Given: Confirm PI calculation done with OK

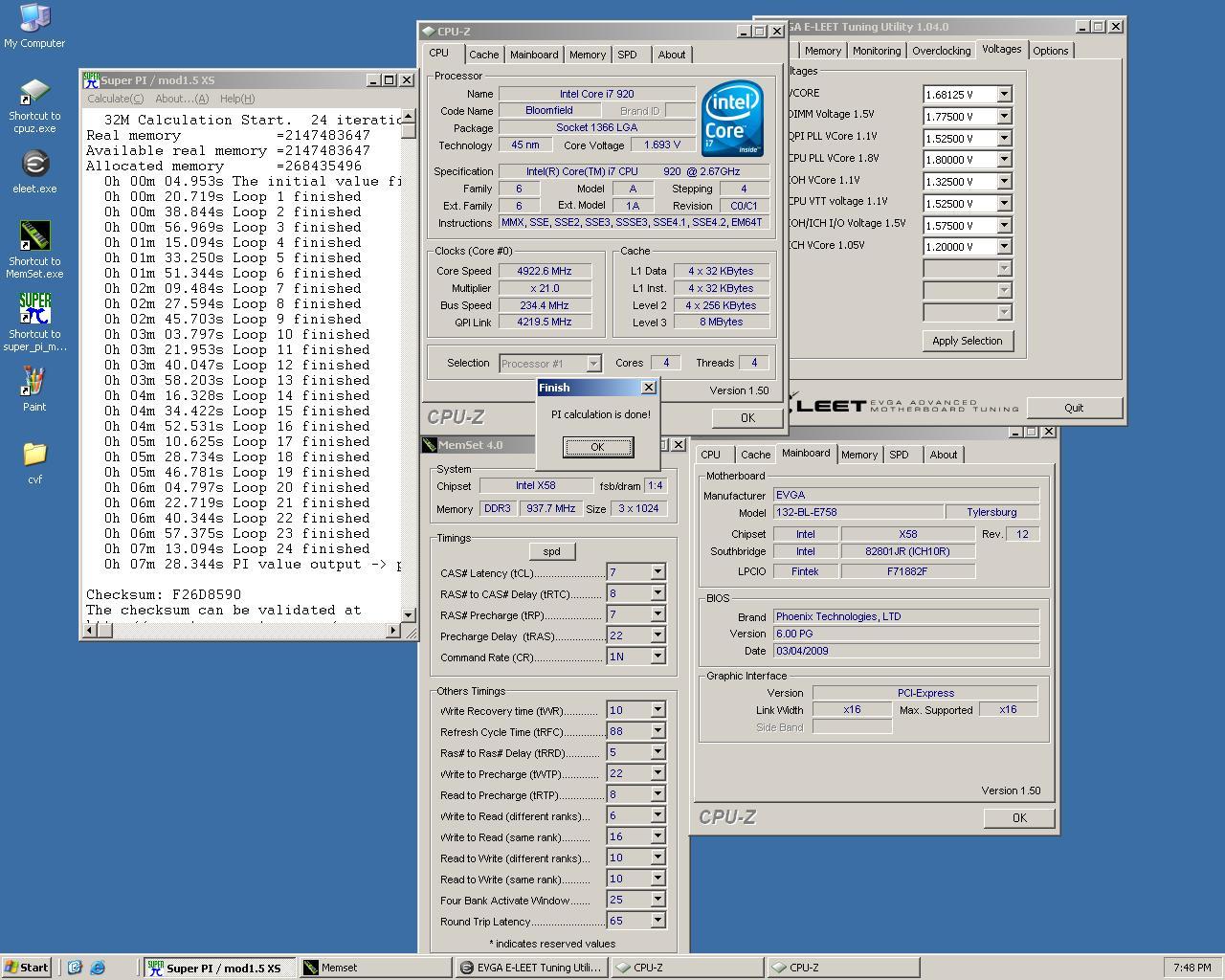Looking at the screenshot, I should tap(597, 447).
